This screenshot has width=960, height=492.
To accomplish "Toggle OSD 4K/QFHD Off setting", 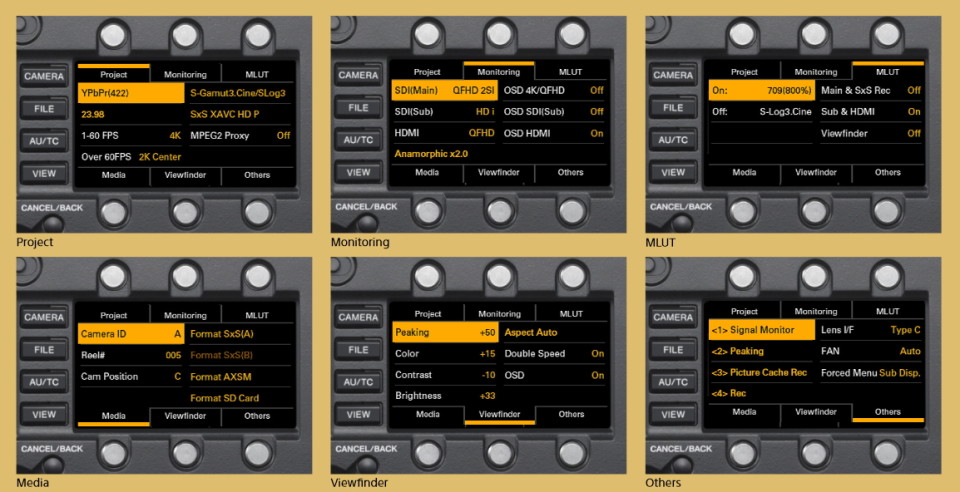I will click(553, 91).
